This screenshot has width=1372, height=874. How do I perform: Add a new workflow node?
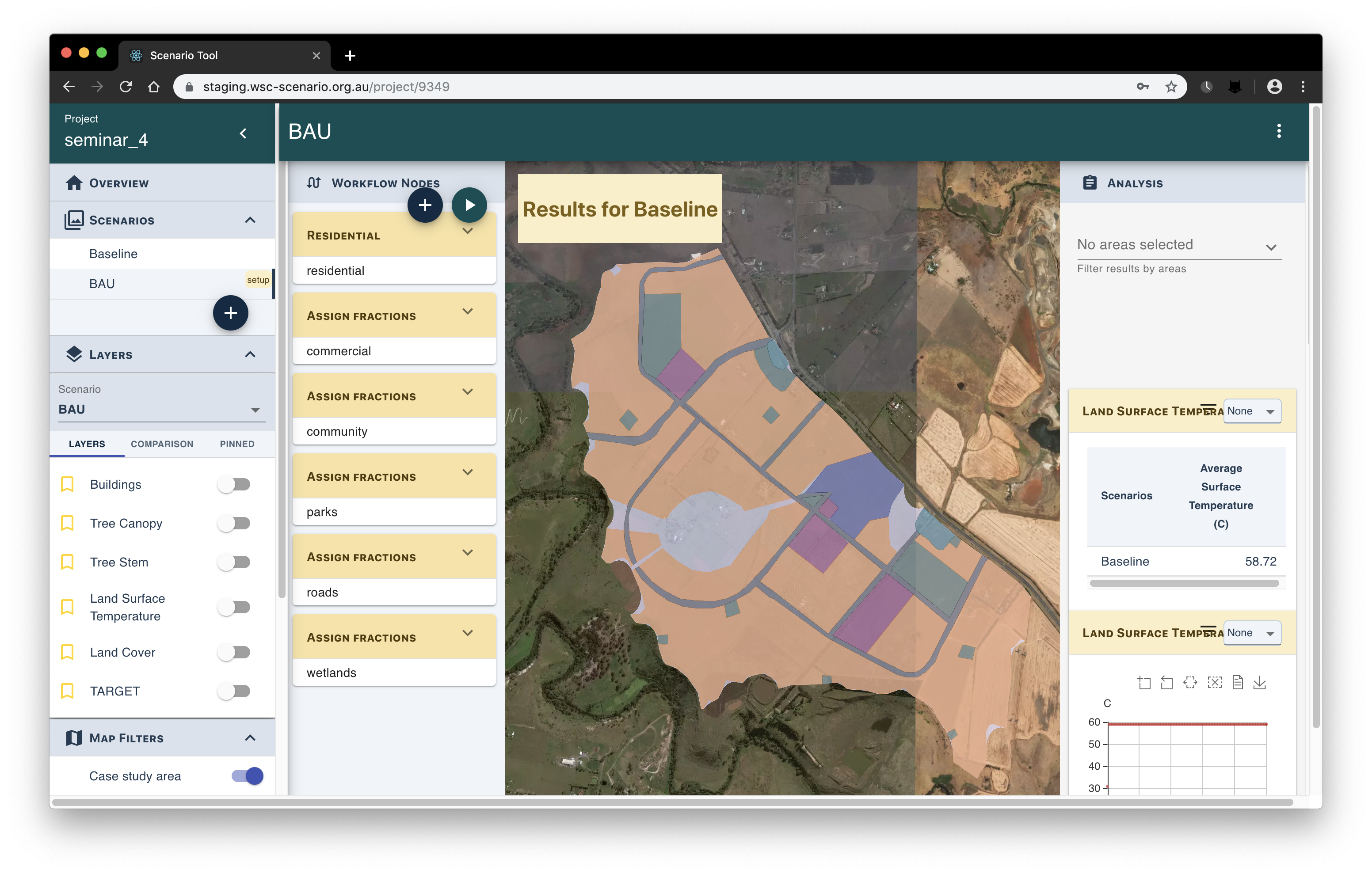(x=424, y=205)
